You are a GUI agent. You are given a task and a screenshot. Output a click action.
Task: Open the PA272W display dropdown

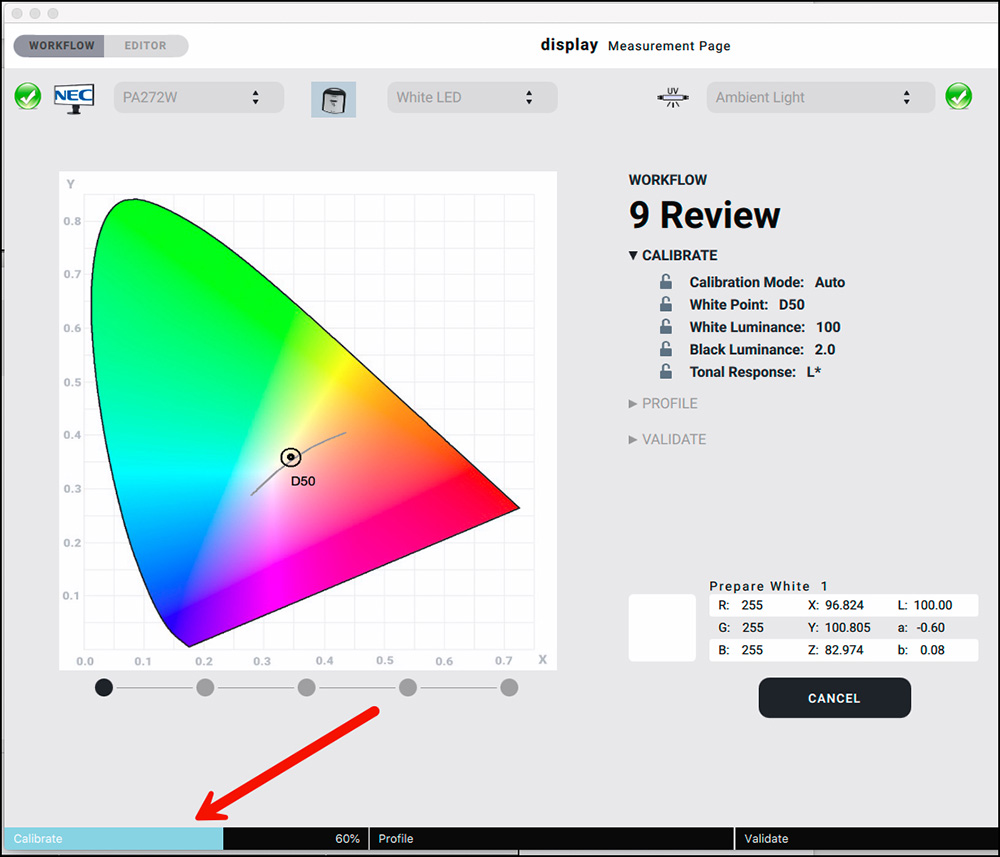coord(199,98)
